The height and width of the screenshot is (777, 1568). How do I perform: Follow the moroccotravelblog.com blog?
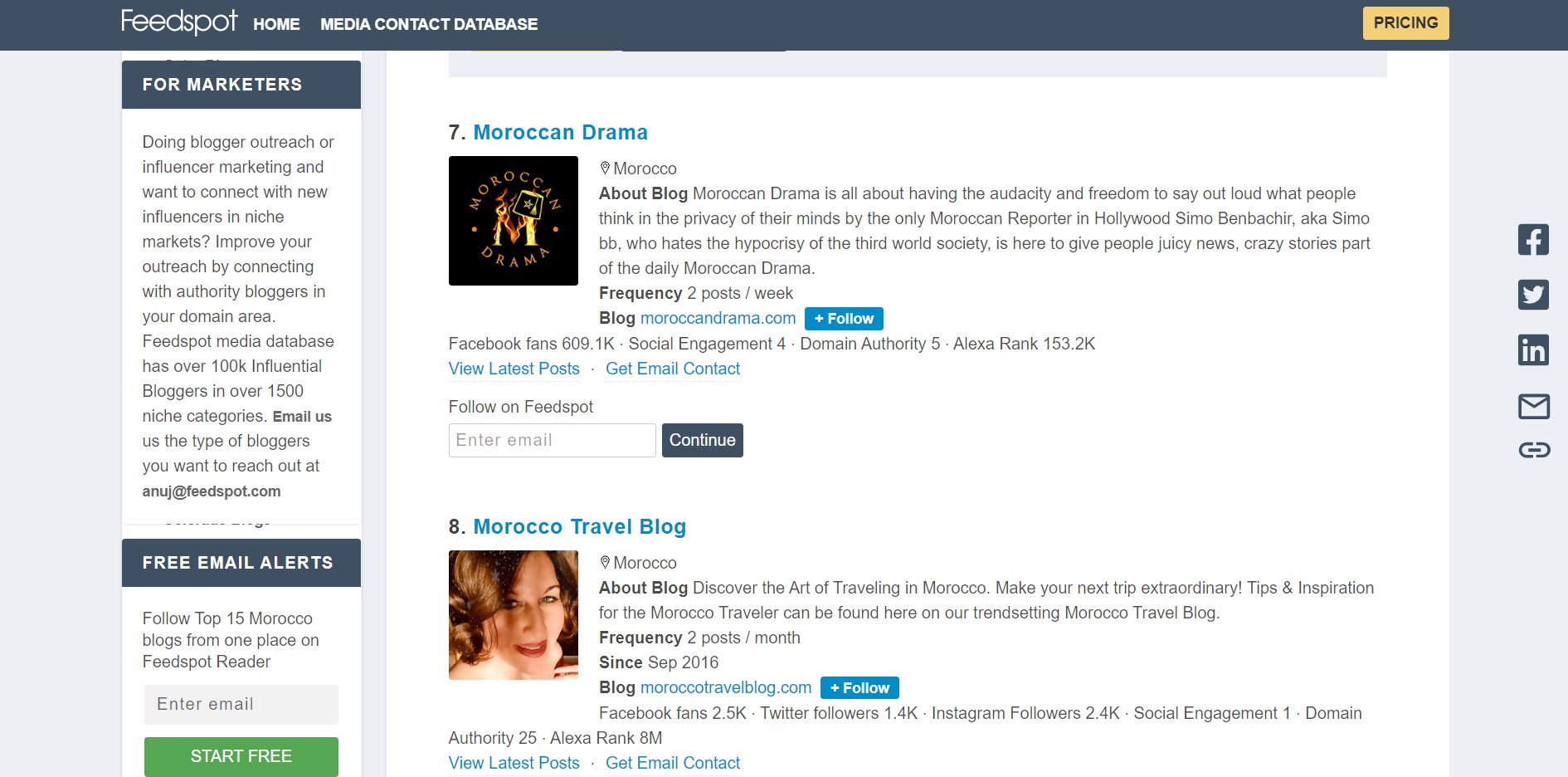click(859, 688)
